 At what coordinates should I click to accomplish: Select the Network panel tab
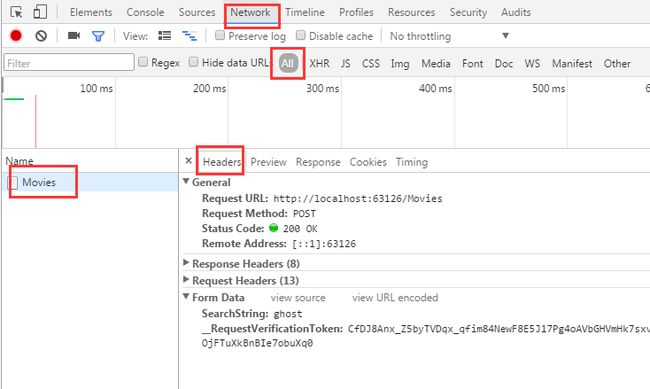point(250,12)
